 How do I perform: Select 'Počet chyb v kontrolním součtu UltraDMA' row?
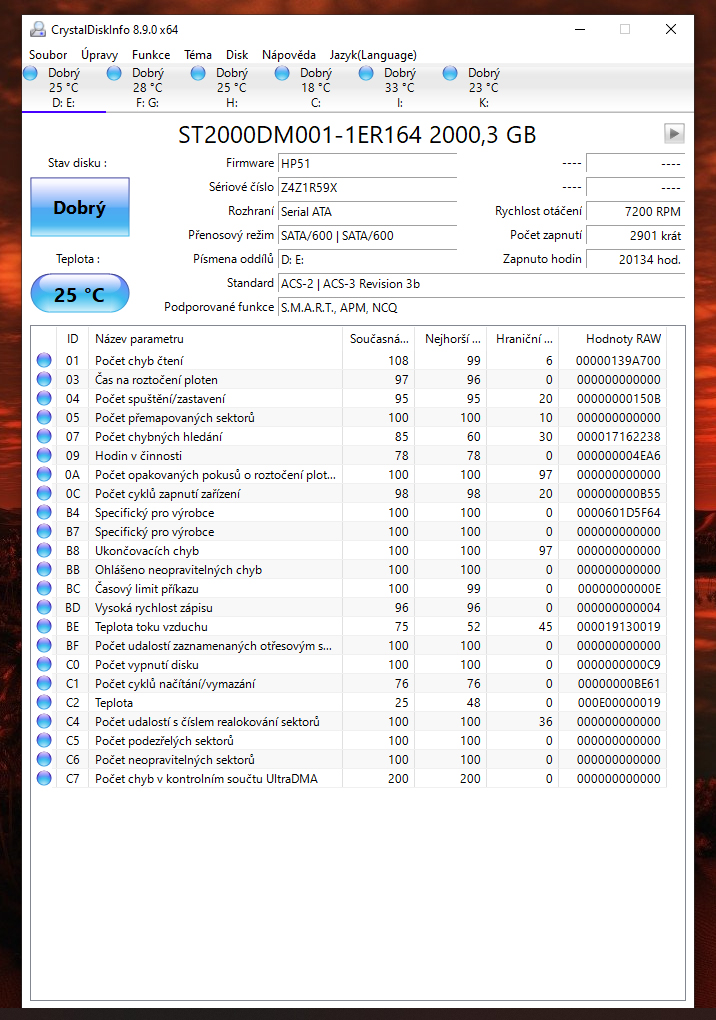(349, 778)
